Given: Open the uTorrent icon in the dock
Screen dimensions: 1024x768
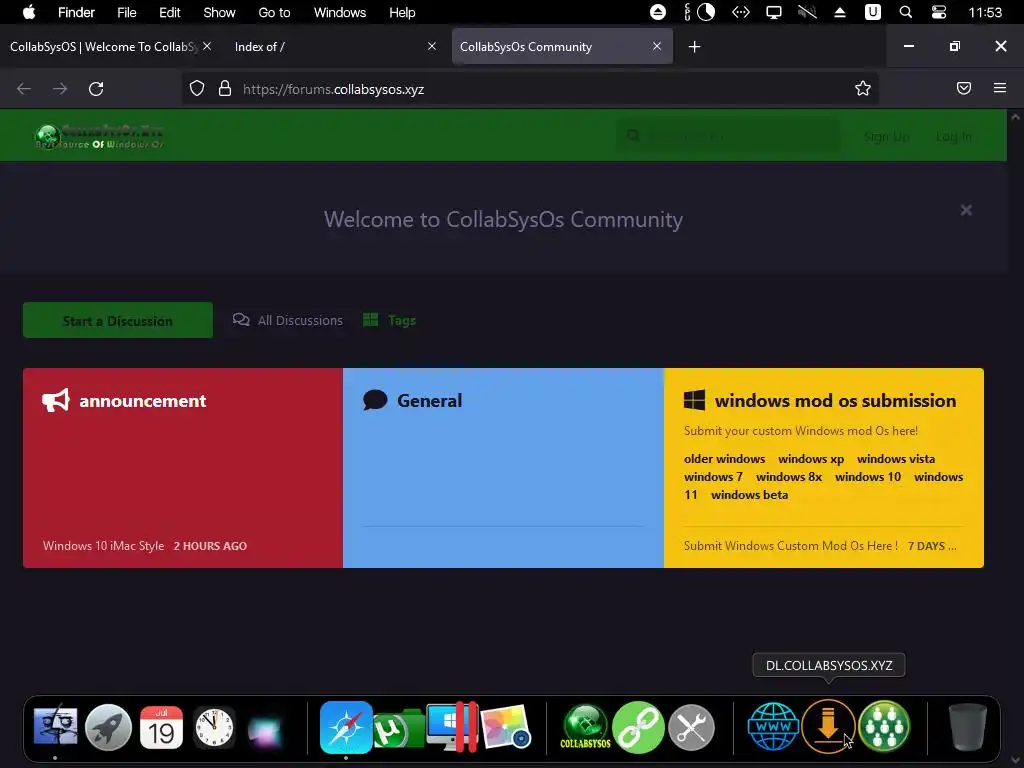Looking at the screenshot, I should [398, 728].
